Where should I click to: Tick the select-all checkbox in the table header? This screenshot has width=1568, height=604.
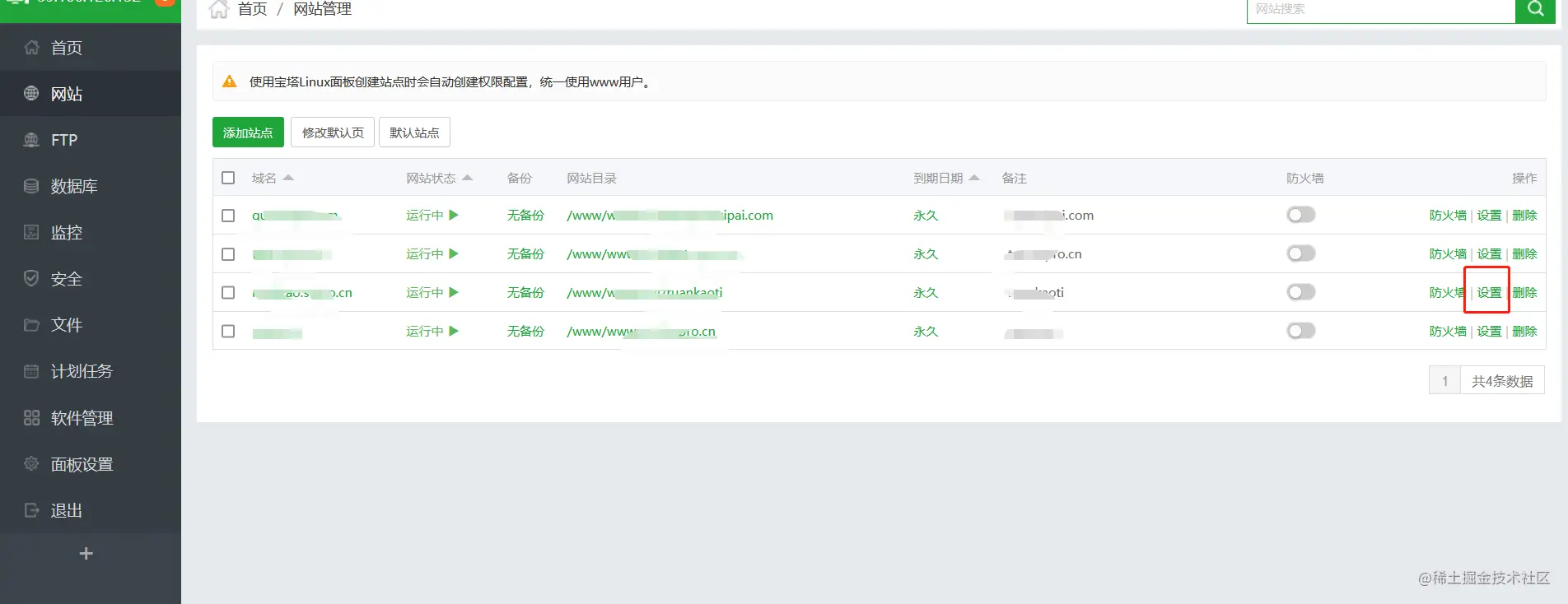point(228,178)
